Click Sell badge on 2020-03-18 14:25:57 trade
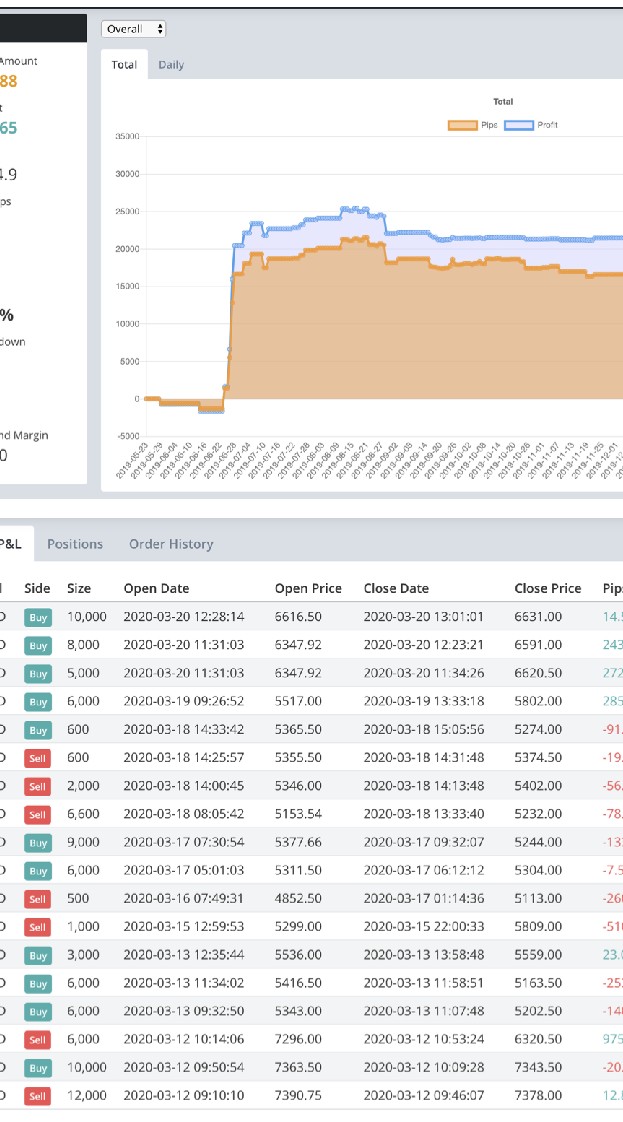This screenshot has height=1122, width=623. [x=38, y=758]
